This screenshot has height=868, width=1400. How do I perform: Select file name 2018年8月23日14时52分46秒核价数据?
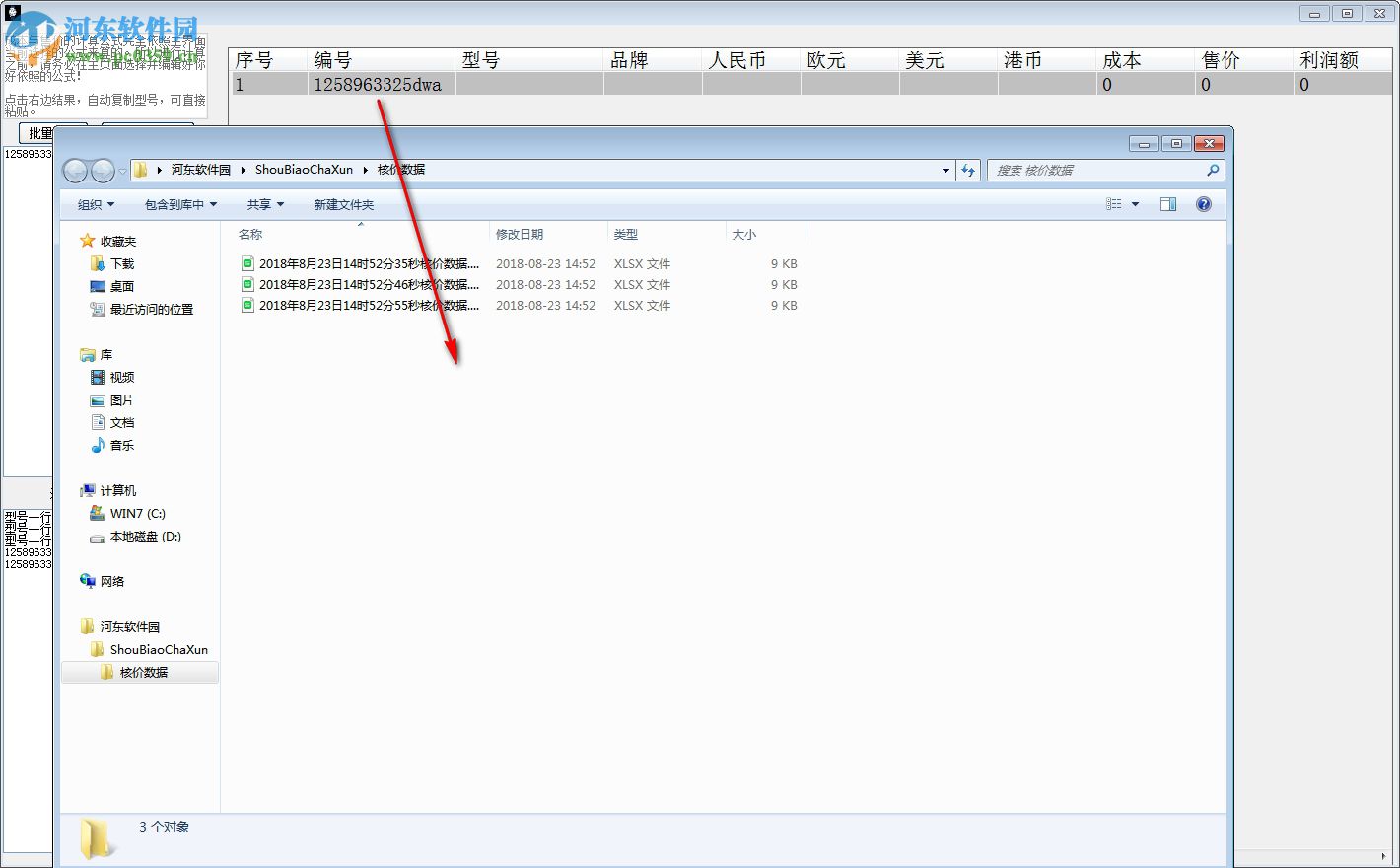tap(370, 284)
